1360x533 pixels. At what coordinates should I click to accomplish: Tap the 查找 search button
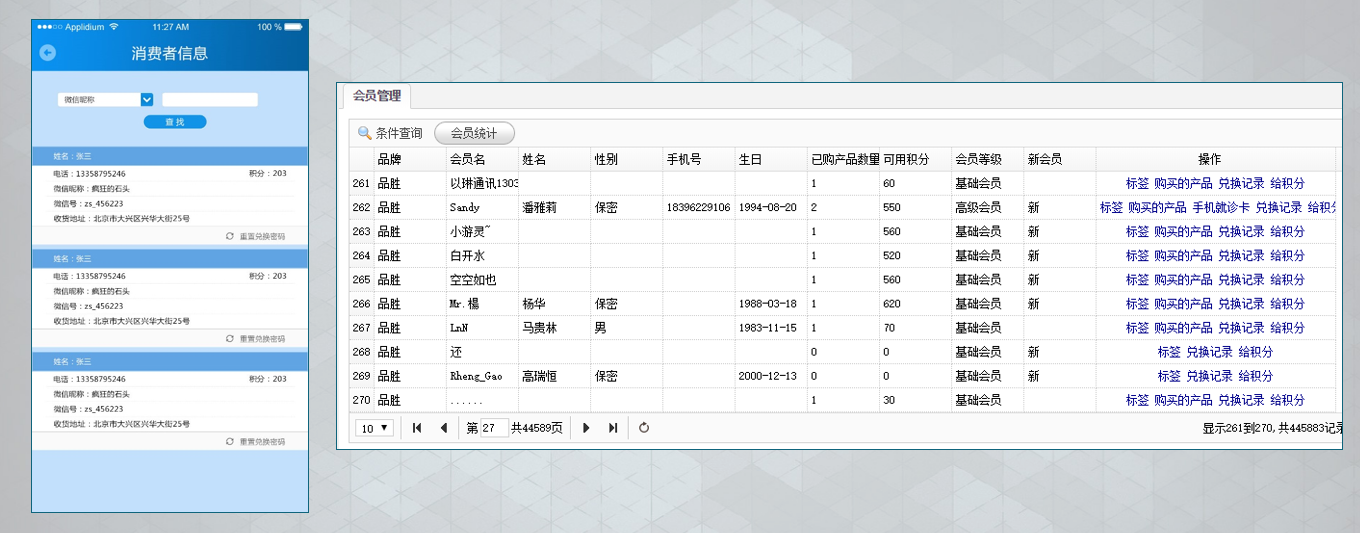(175, 122)
